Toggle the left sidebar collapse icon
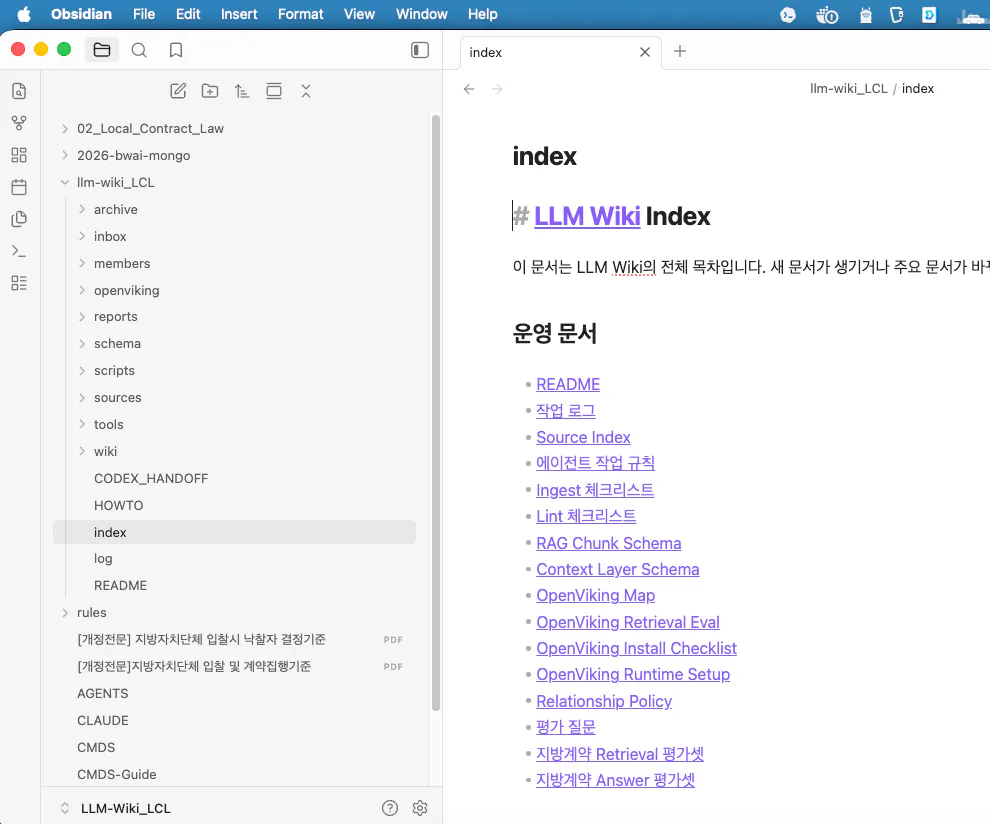The image size is (990, 824). click(420, 50)
